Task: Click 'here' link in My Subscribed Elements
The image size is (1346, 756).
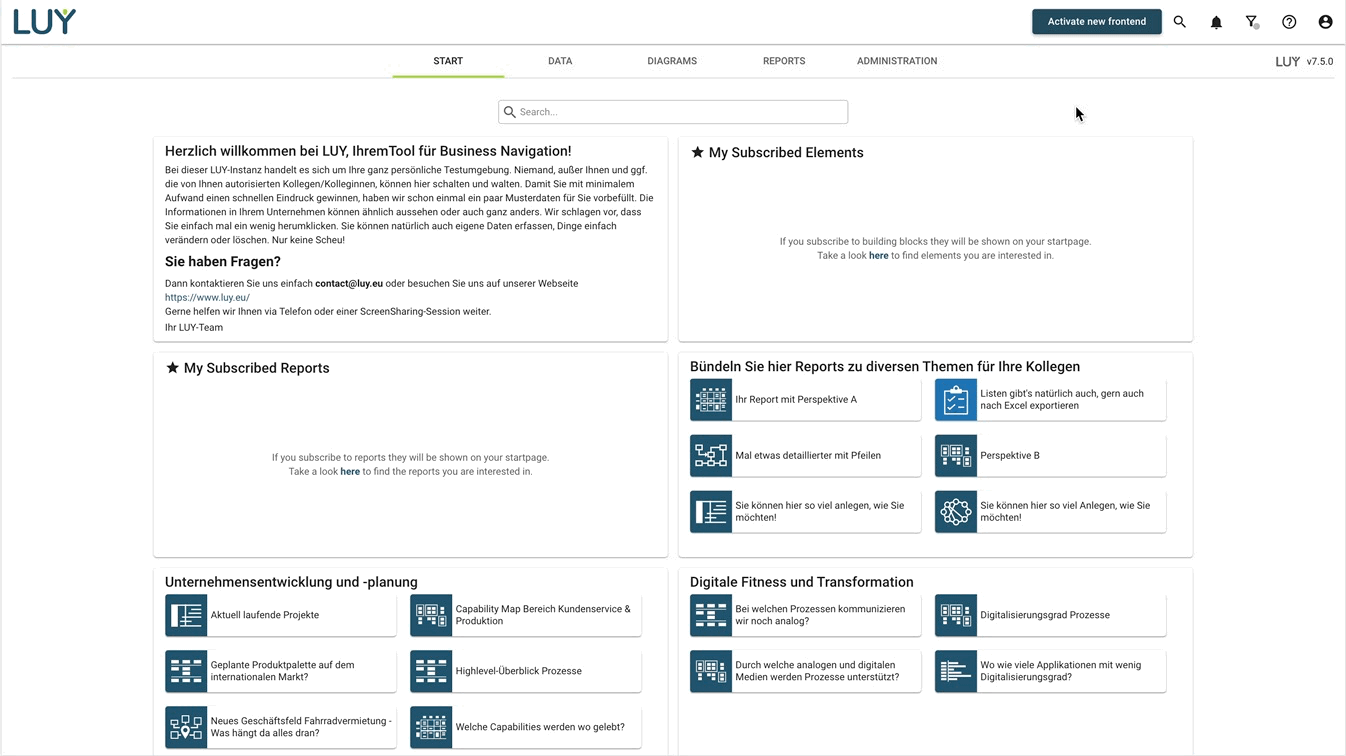Action: pyautogui.click(x=878, y=256)
